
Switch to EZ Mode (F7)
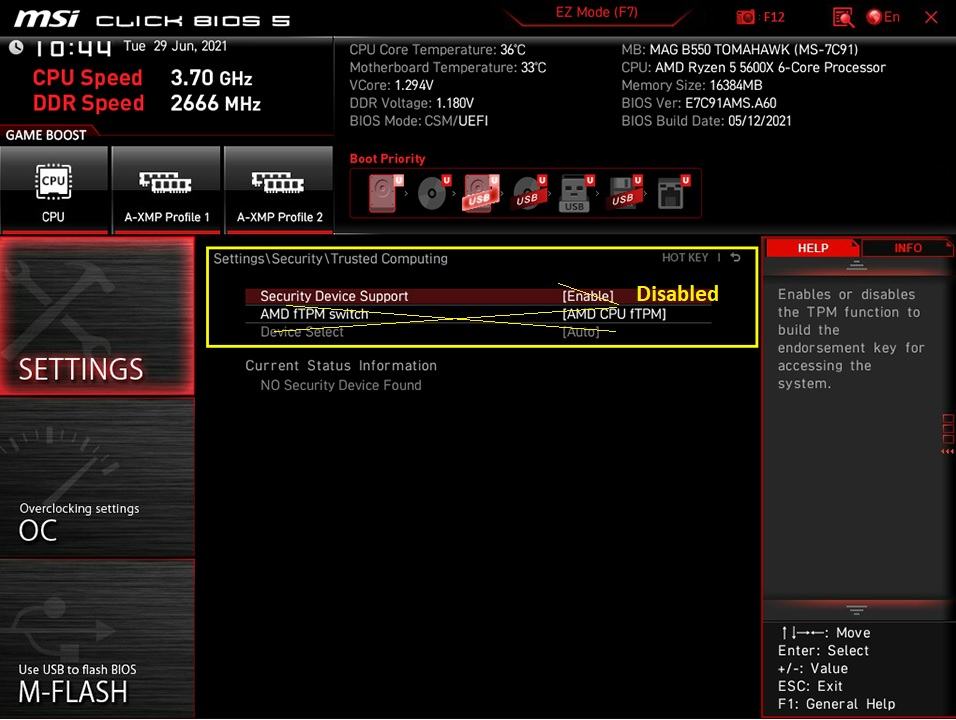(x=596, y=12)
